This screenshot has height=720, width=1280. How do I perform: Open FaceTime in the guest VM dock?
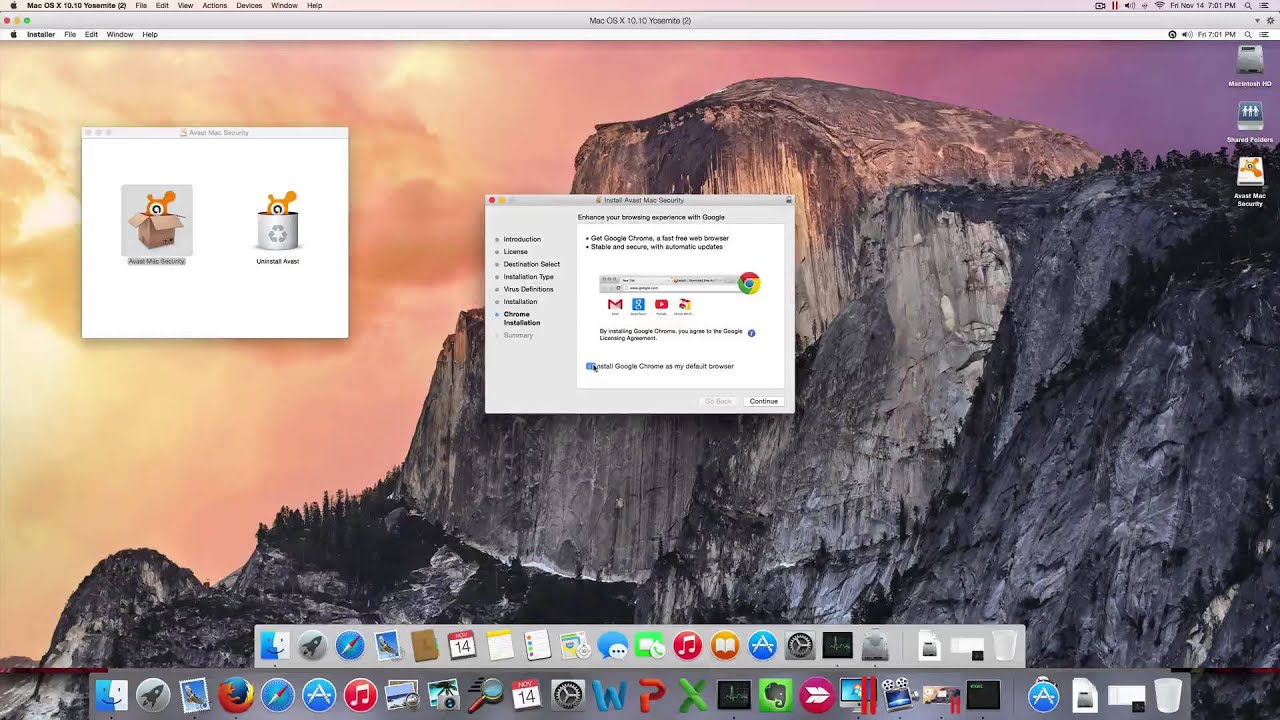[x=650, y=646]
